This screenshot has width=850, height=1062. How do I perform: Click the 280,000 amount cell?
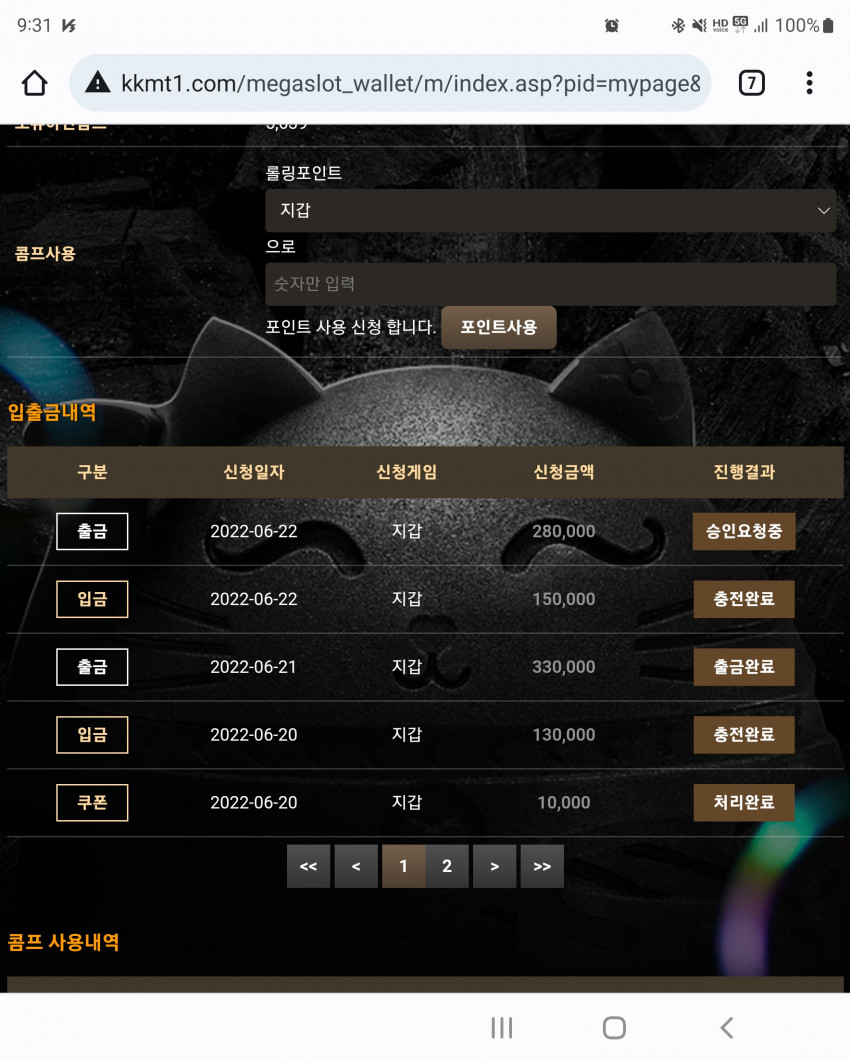coord(564,531)
